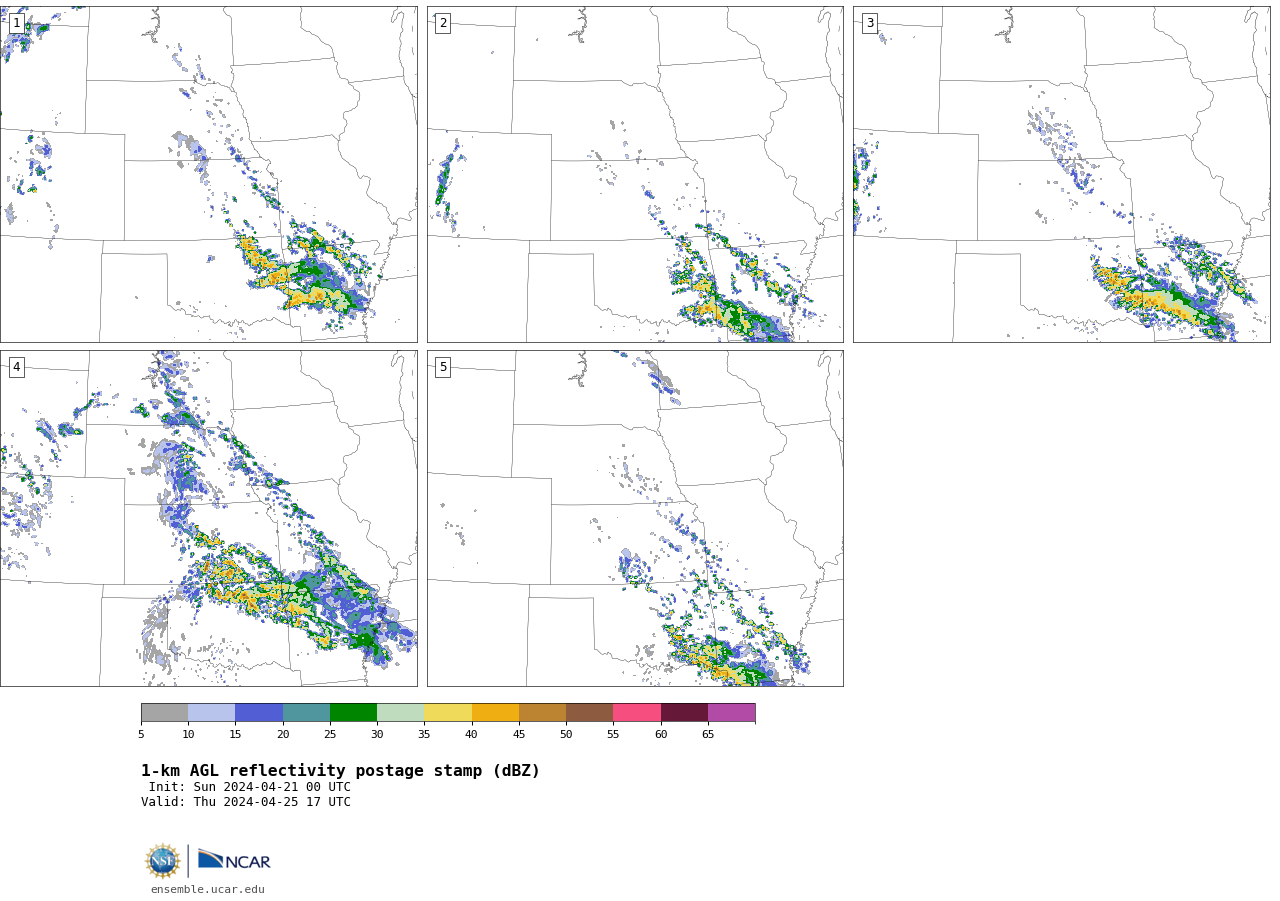Click the colorbar tick label 50
Viewport: 1280px width, 901px height.
click(x=566, y=735)
